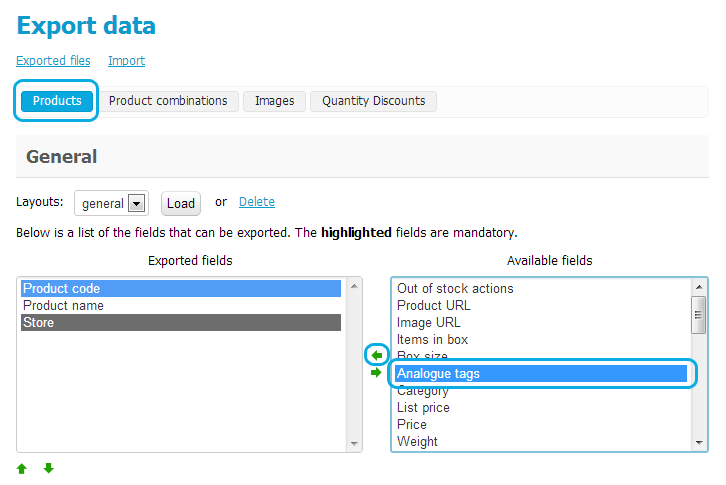Select Store in Exported fields list
The height and width of the screenshot is (485, 726).
tap(39, 323)
